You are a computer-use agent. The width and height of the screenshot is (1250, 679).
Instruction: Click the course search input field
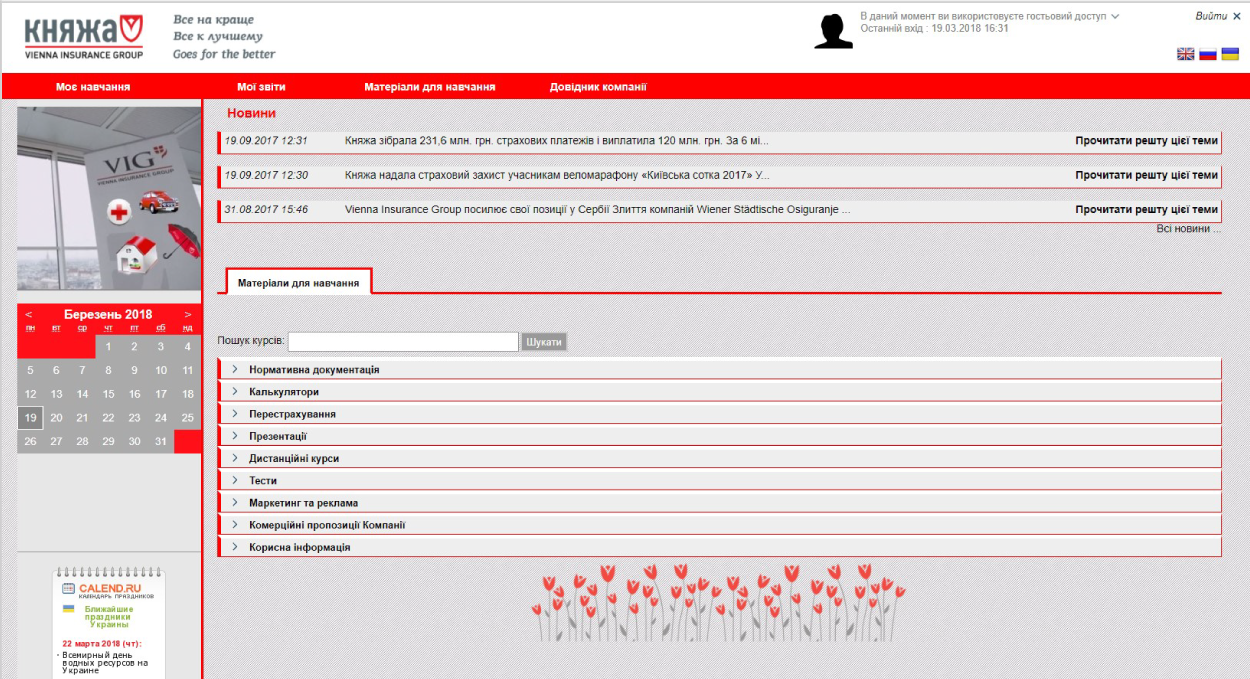point(403,342)
